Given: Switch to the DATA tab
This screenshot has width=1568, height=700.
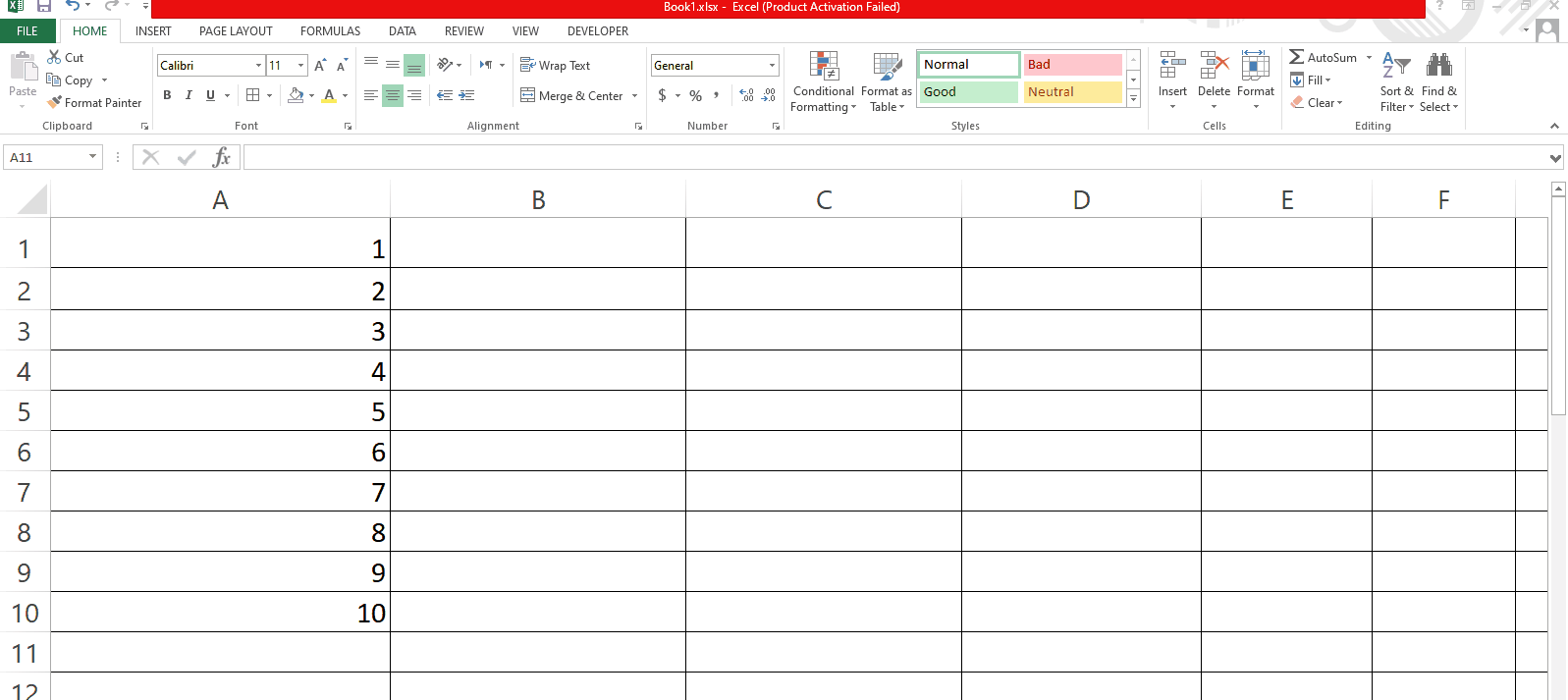Looking at the screenshot, I should [403, 31].
